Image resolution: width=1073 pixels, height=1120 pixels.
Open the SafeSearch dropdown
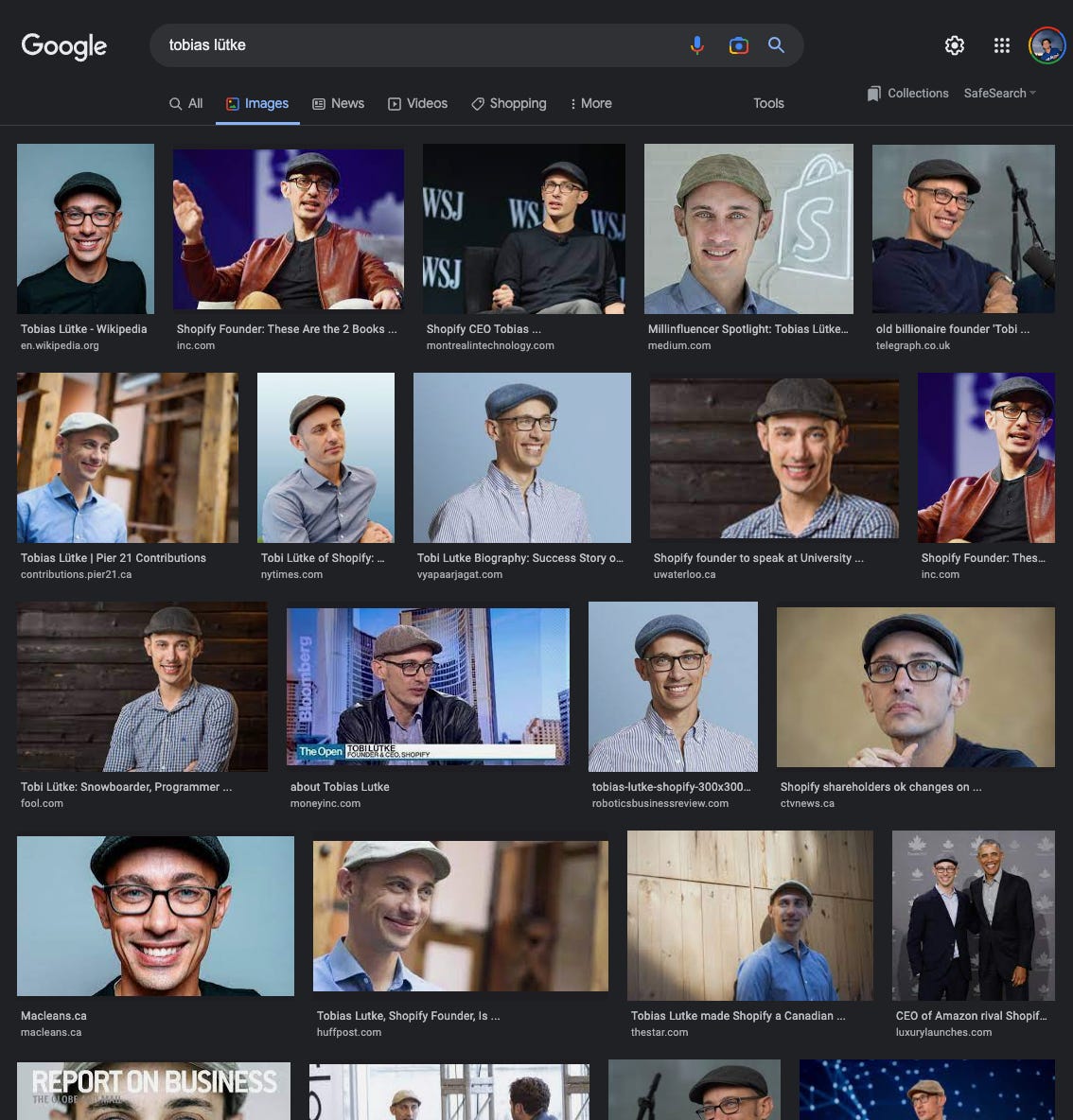[x=999, y=94]
